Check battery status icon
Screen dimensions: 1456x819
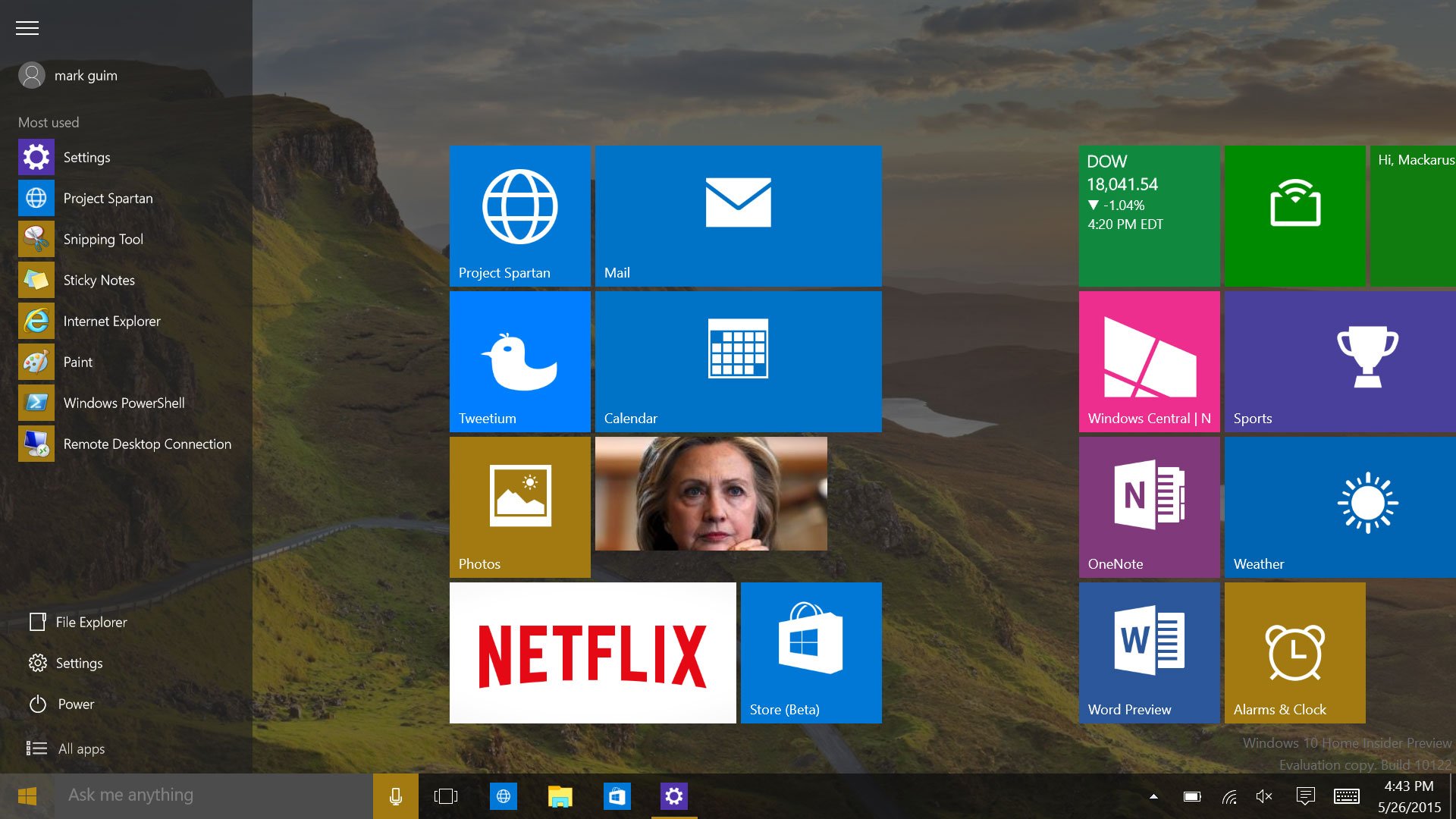pos(1192,796)
